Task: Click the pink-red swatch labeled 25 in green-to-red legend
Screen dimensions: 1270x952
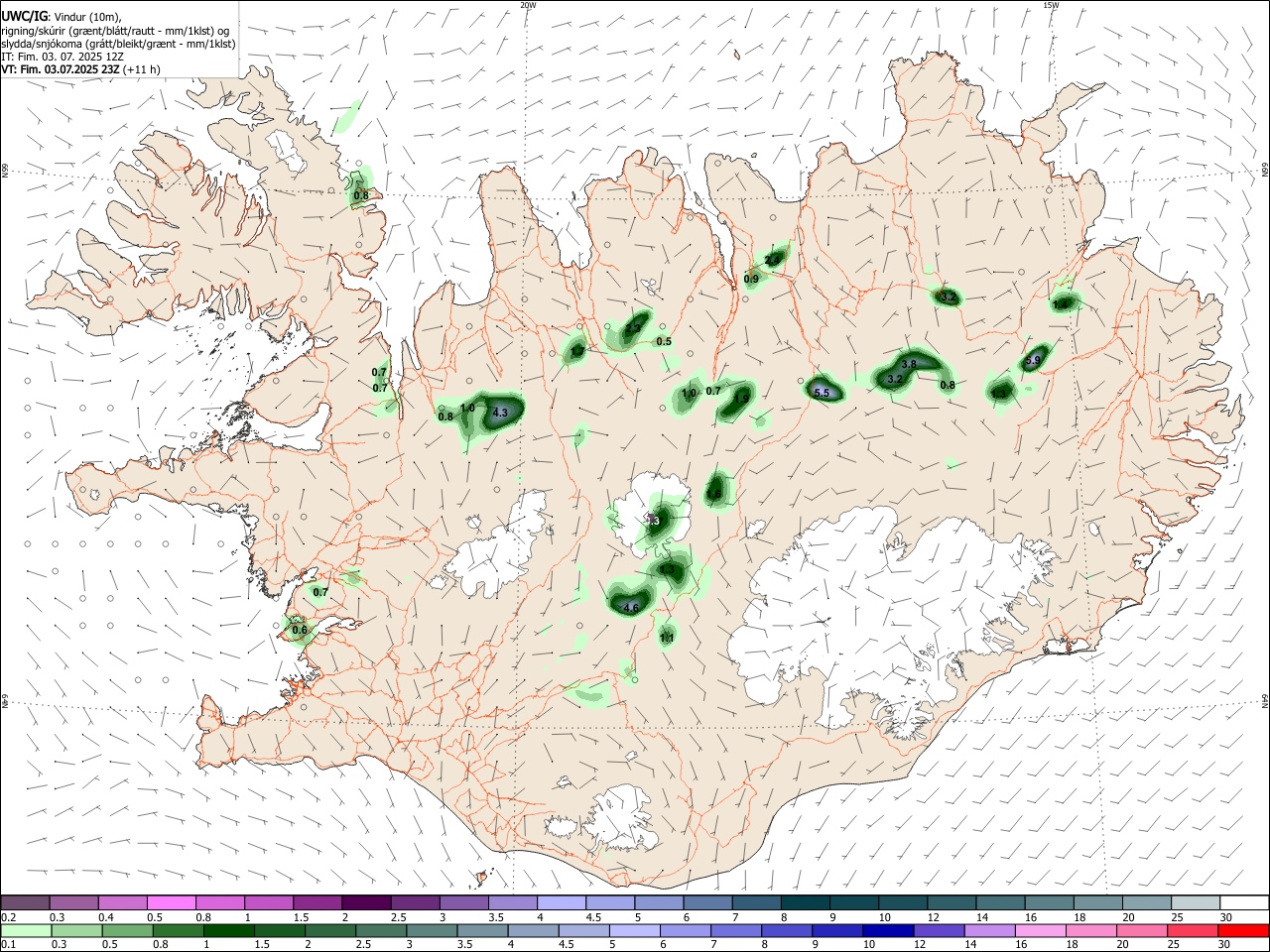Action: pyautogui.click(x=1192, y=930)
